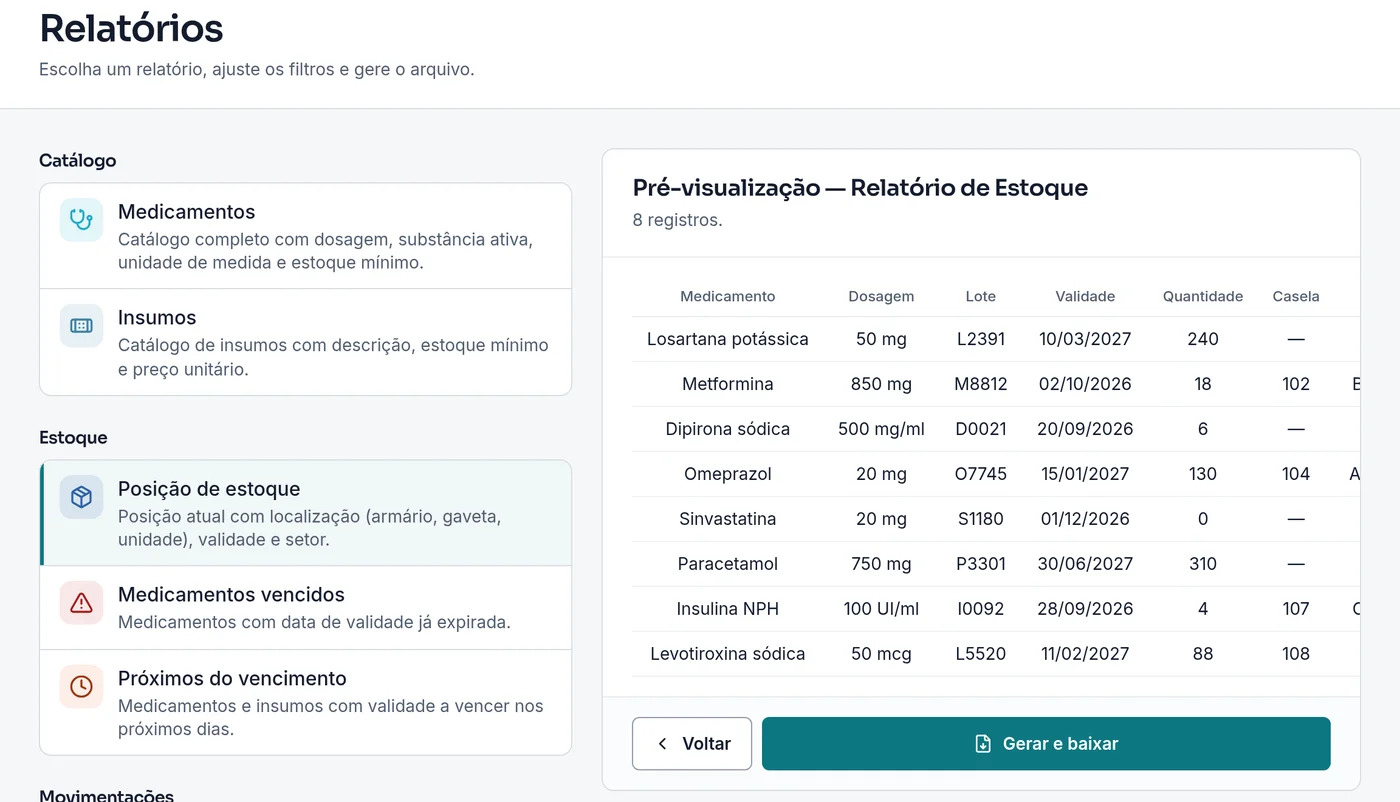This screenshot has width=1400, height=802.
Task: Click the Estoque section label
Action: coord(73,438)
